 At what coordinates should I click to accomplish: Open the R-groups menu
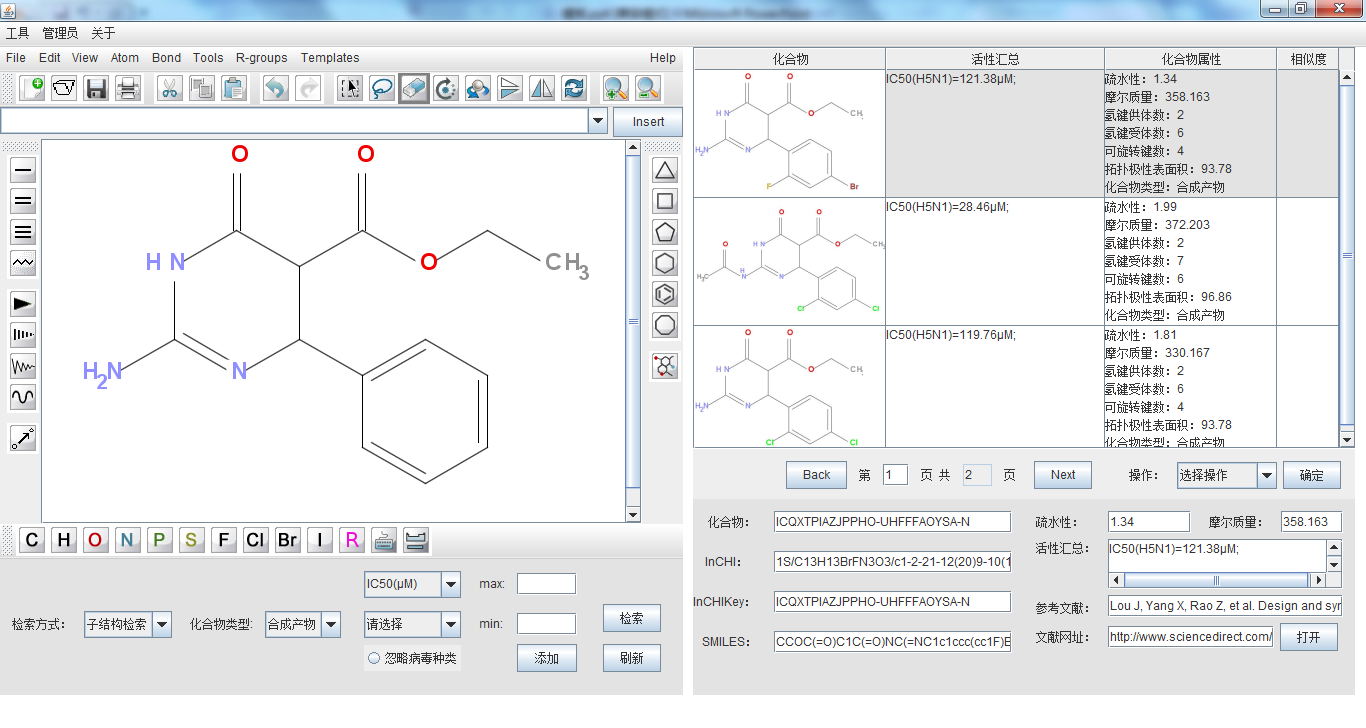pyautogui.click(x=262, y=58)
